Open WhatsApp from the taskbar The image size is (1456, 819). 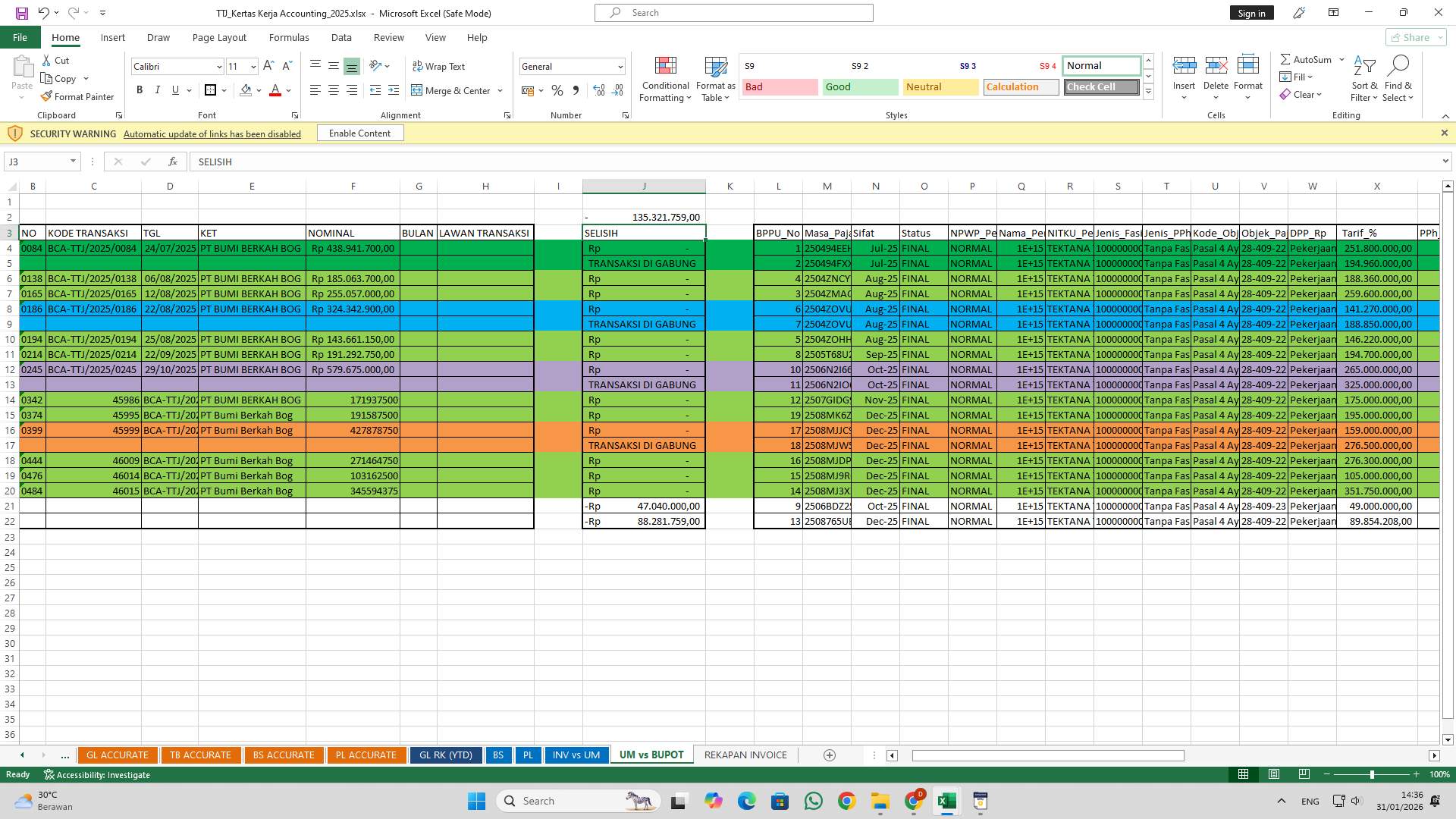pos(813,802)
